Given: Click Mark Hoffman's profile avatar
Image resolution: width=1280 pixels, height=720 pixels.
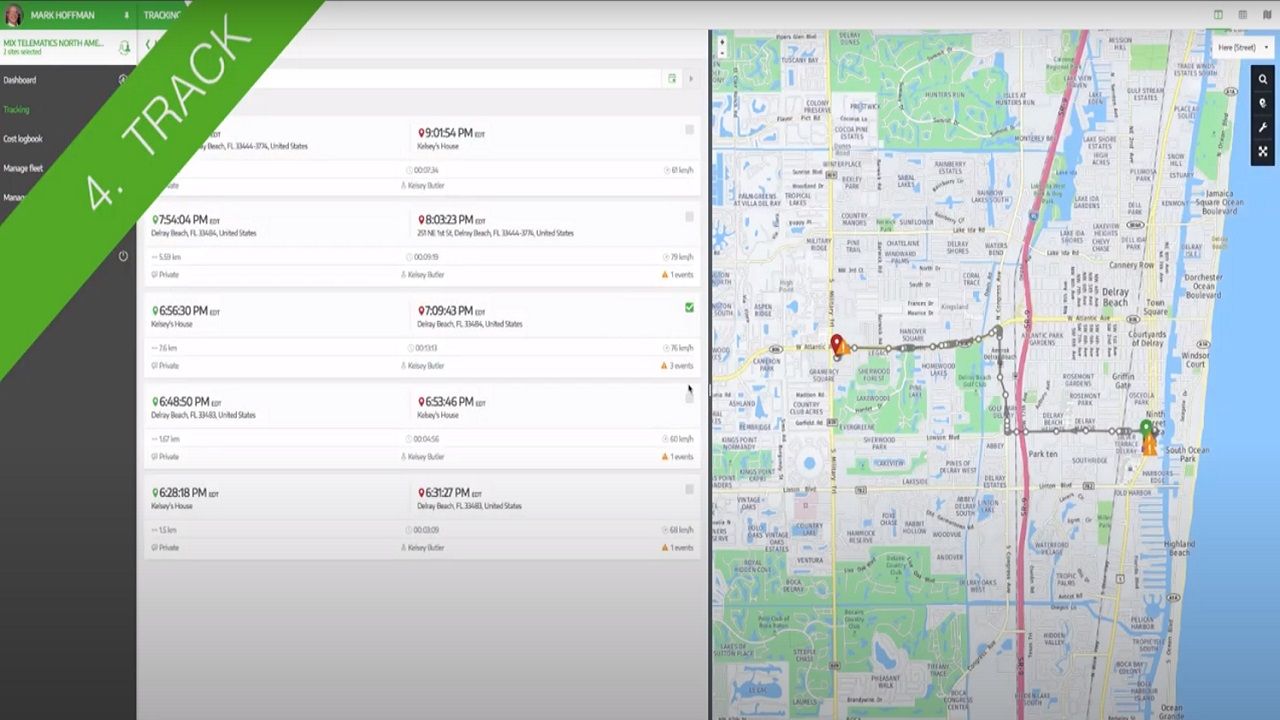Looking at the screenshot, I should 14,15.
